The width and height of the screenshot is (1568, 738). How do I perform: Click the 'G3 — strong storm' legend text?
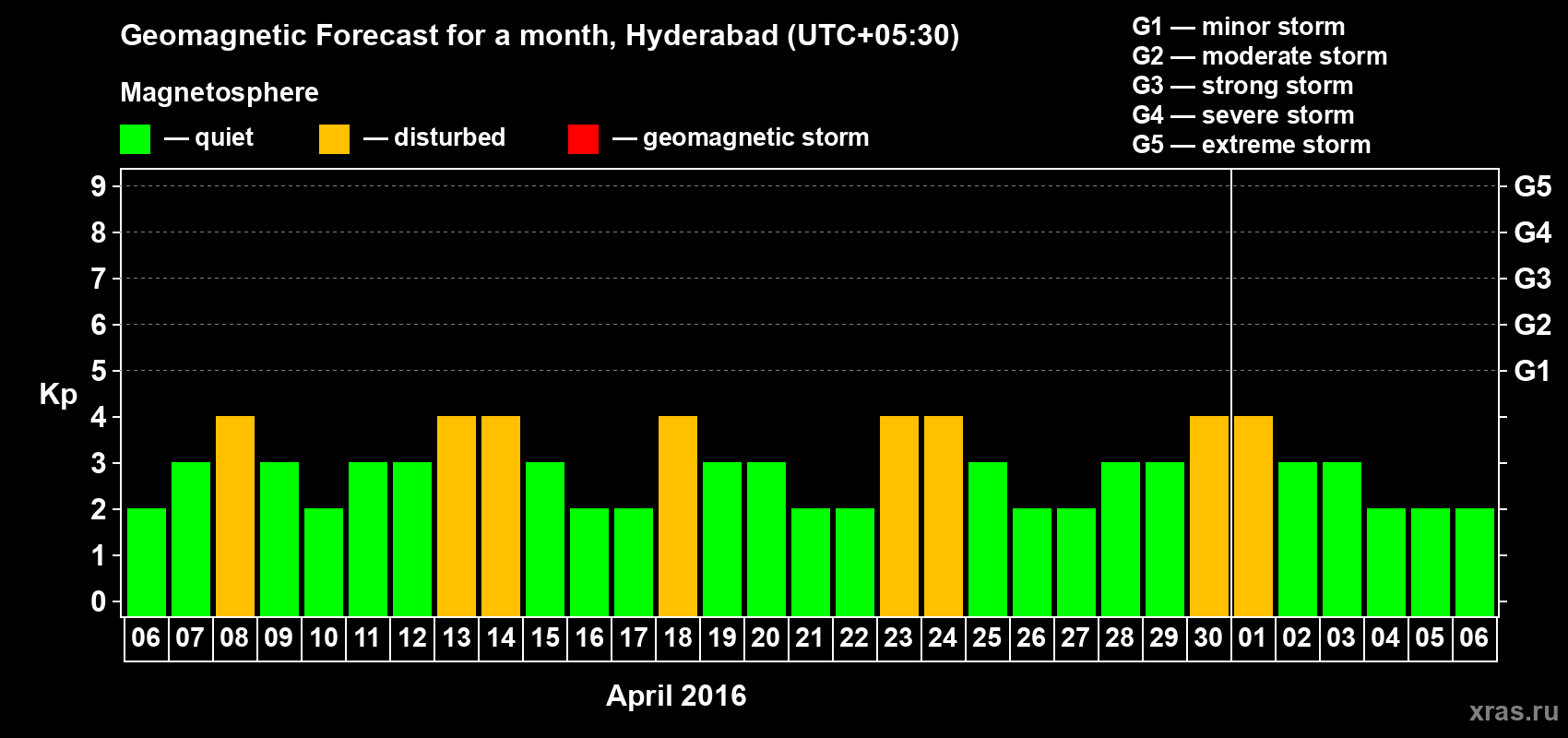pos(1242,86)
